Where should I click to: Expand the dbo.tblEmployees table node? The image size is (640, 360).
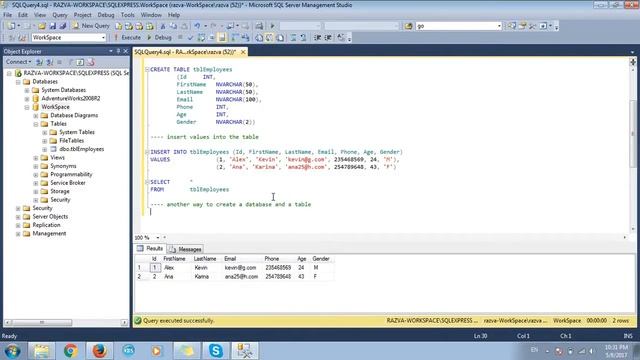(45, 149)
